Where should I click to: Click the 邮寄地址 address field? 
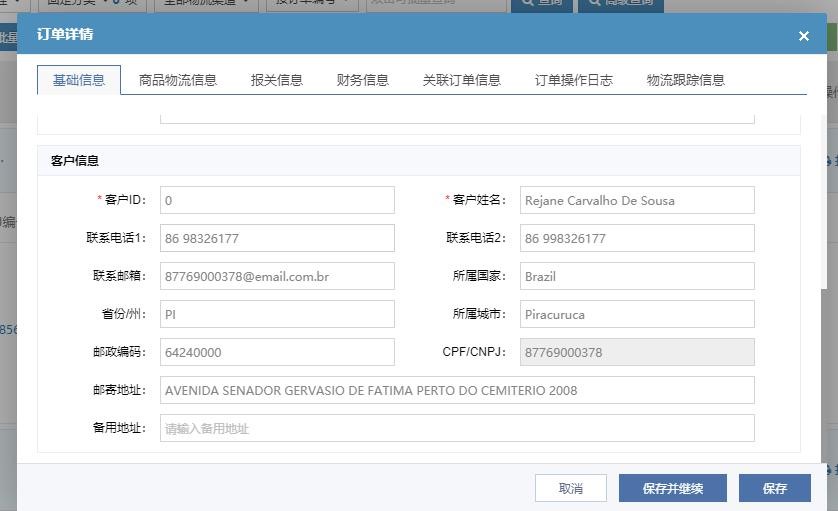457,390
